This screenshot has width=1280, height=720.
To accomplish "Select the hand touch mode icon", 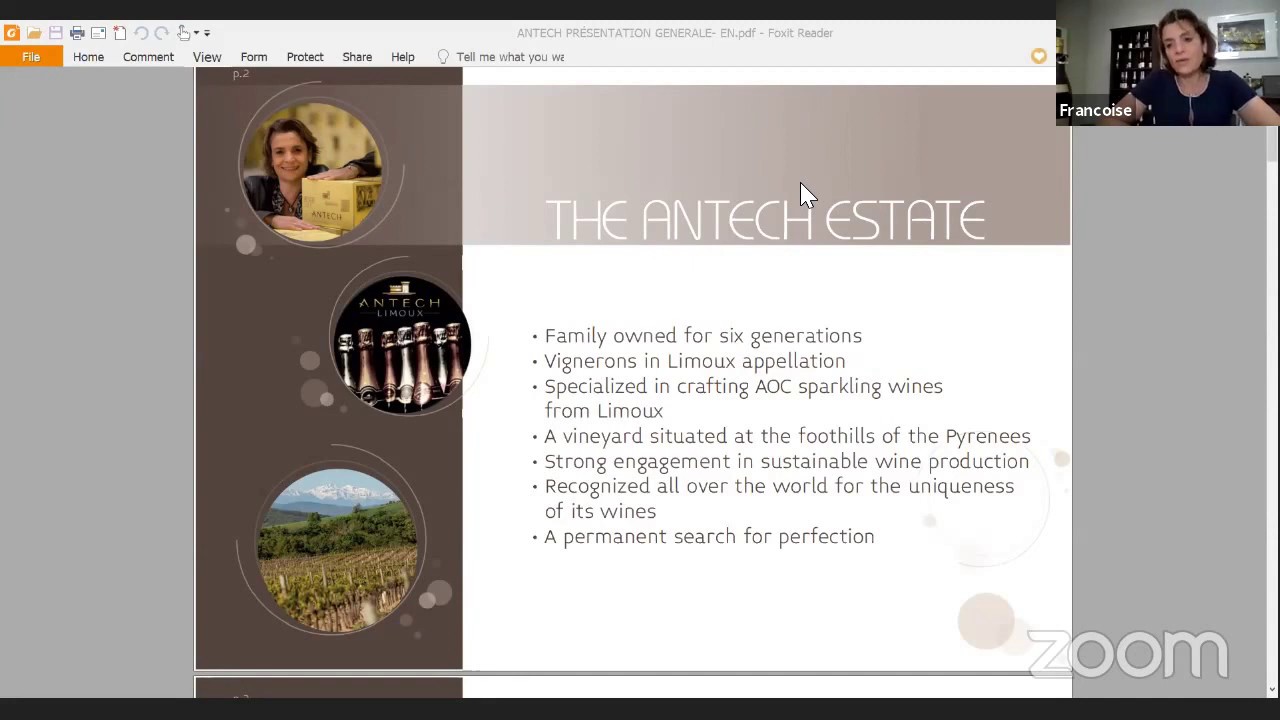I will pyautogui.click(x=183, y=33).
